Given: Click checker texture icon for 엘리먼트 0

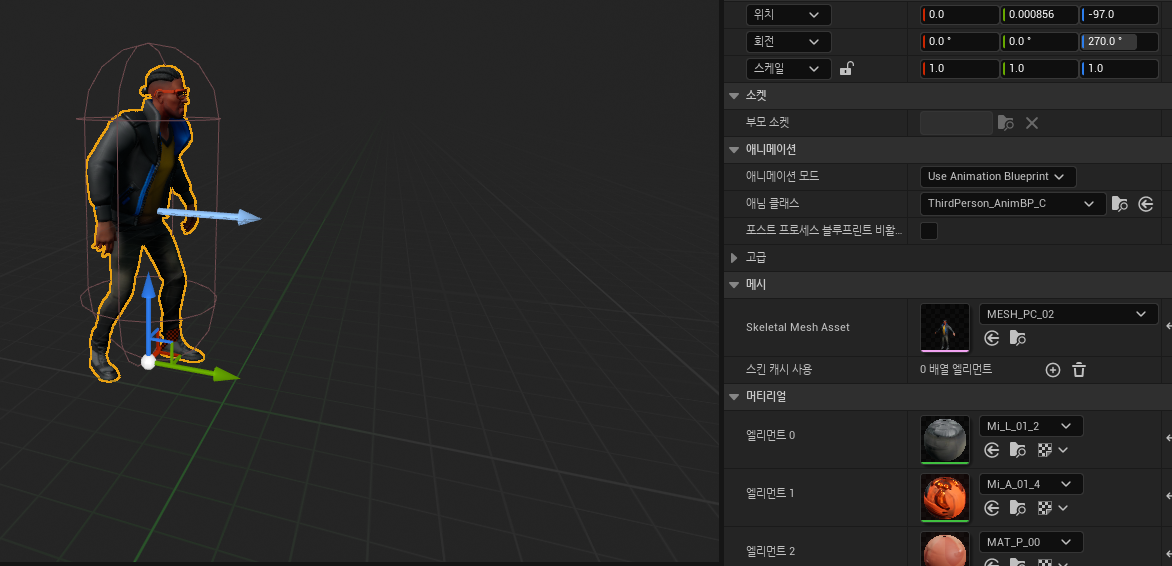Looking at the screenshot, I should [x=1045, y=450].
